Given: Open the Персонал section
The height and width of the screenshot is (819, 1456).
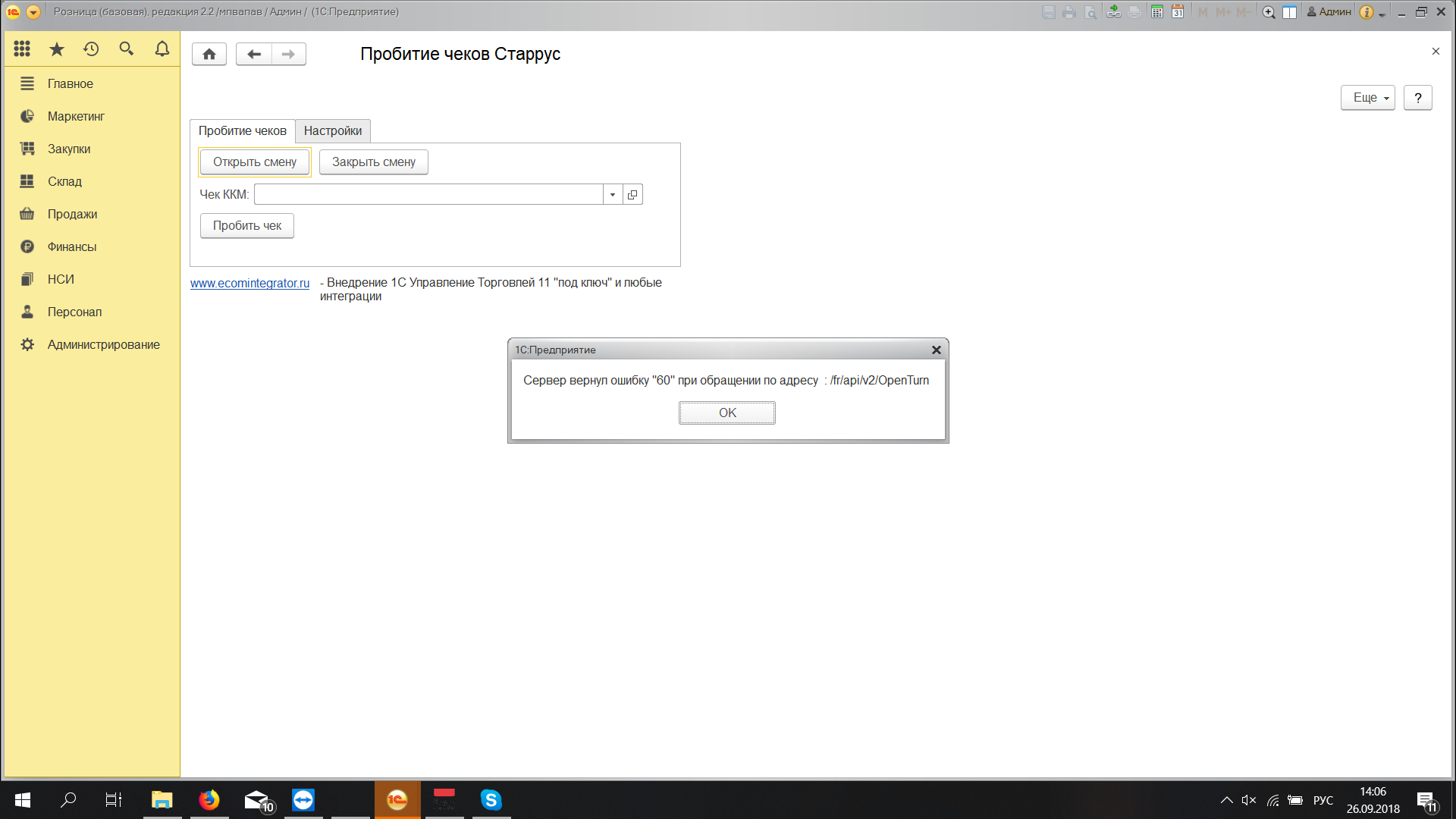Looking at the screenshot, I should click(x=91, y=312).
